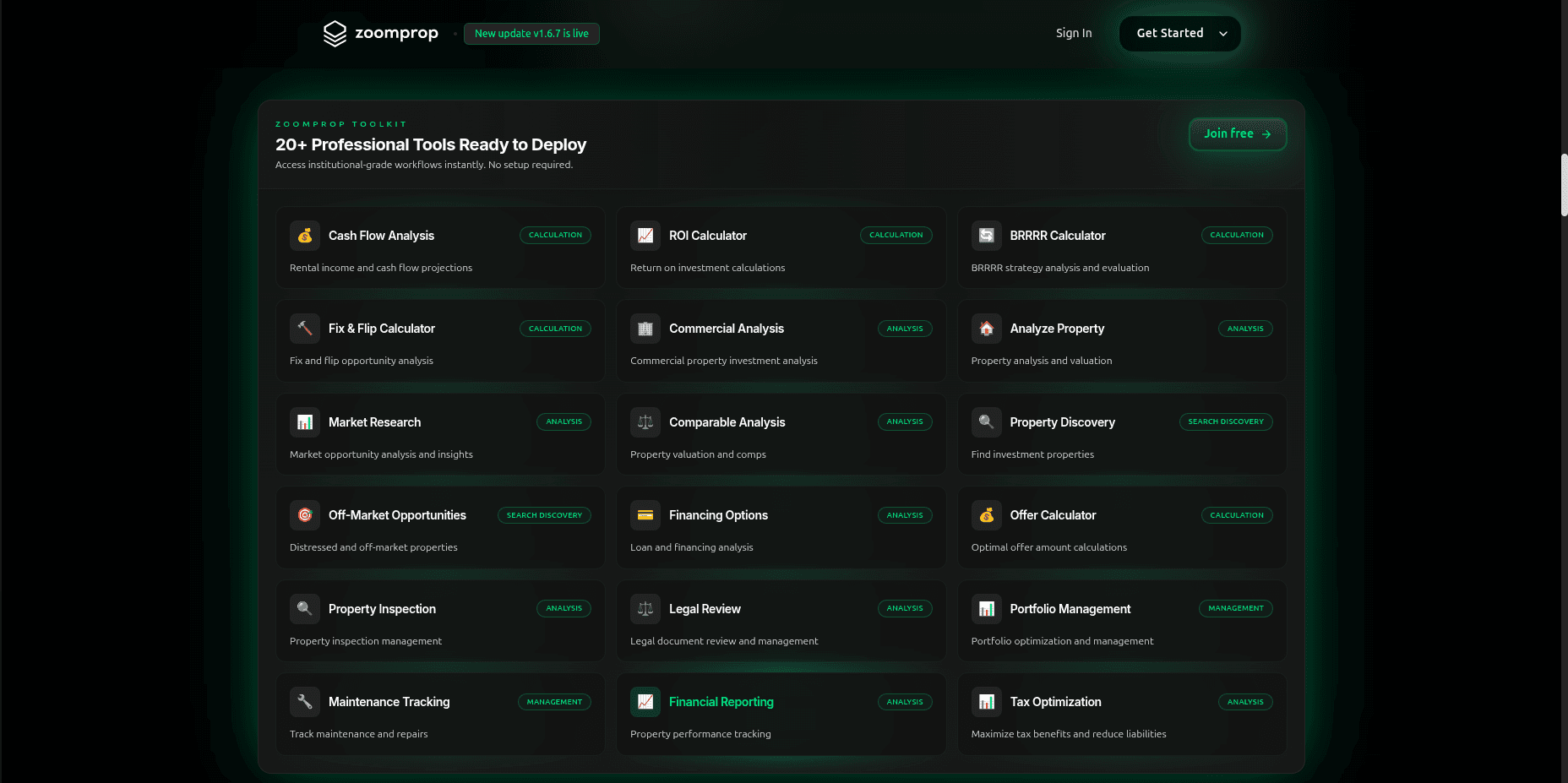Click 'Legal document review and management' text

(x=724, y=641)
